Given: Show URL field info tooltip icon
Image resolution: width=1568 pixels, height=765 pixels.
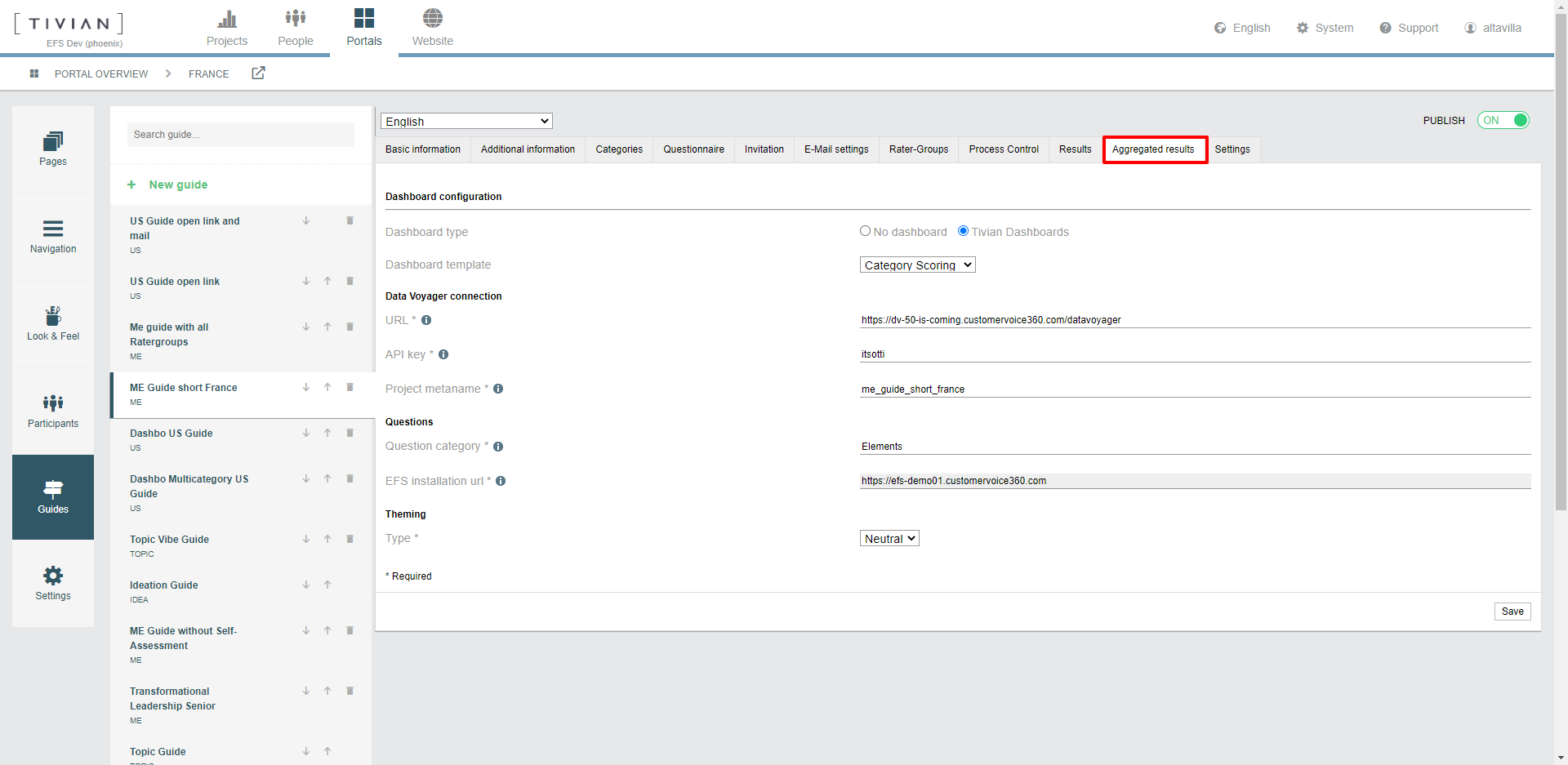Looking at the screenshot, I should pos(426,320).
